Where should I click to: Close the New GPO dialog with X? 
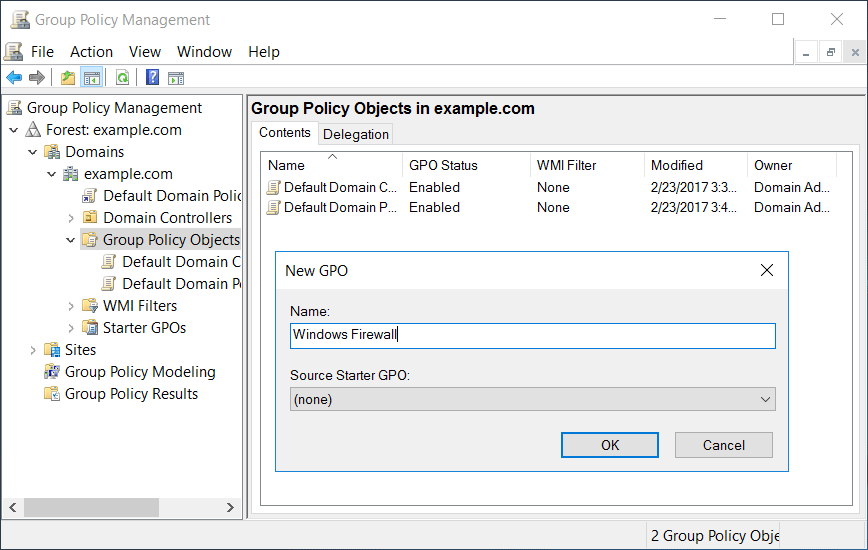[767, 270]
